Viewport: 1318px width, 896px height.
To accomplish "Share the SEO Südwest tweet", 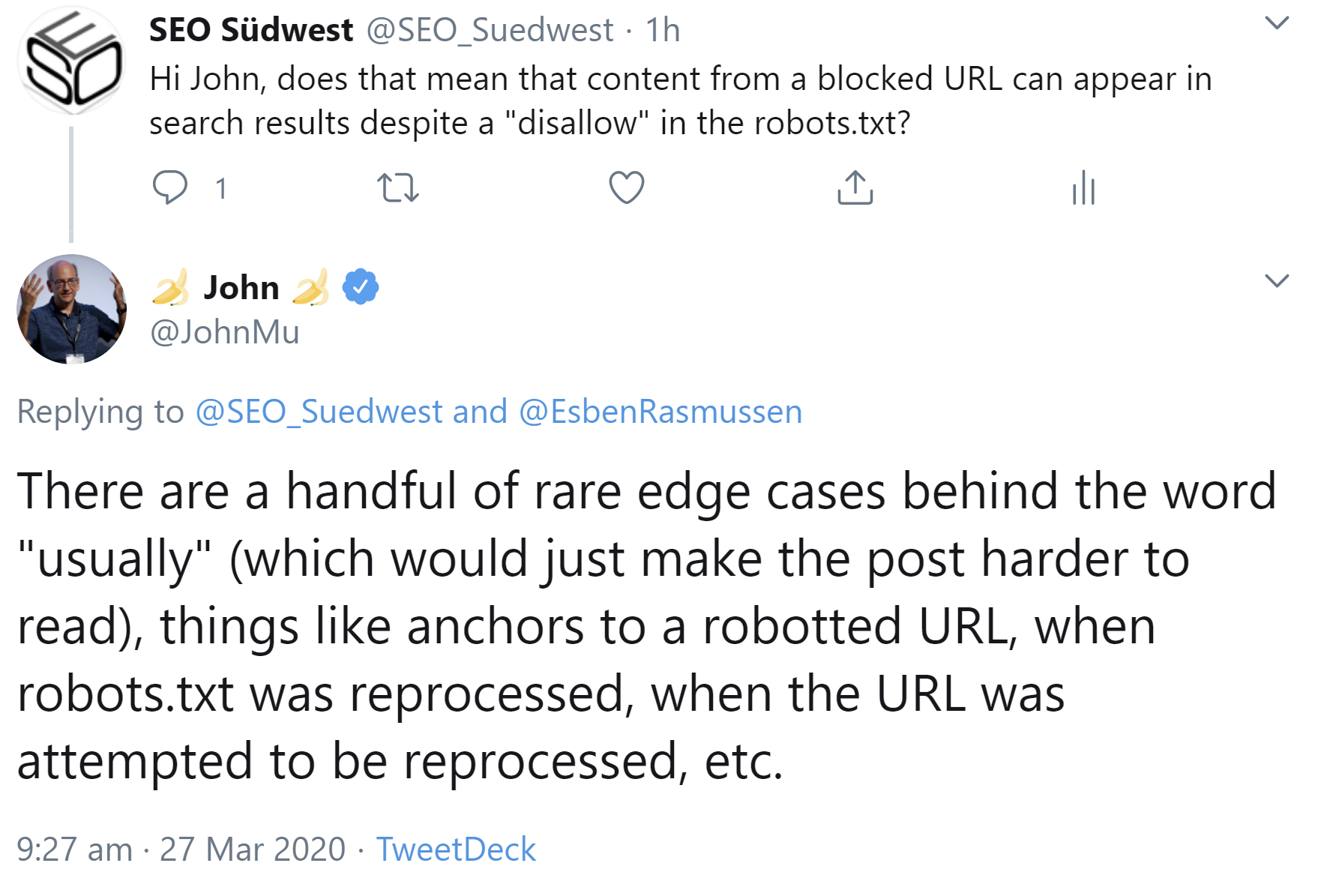I will (855, 187).
